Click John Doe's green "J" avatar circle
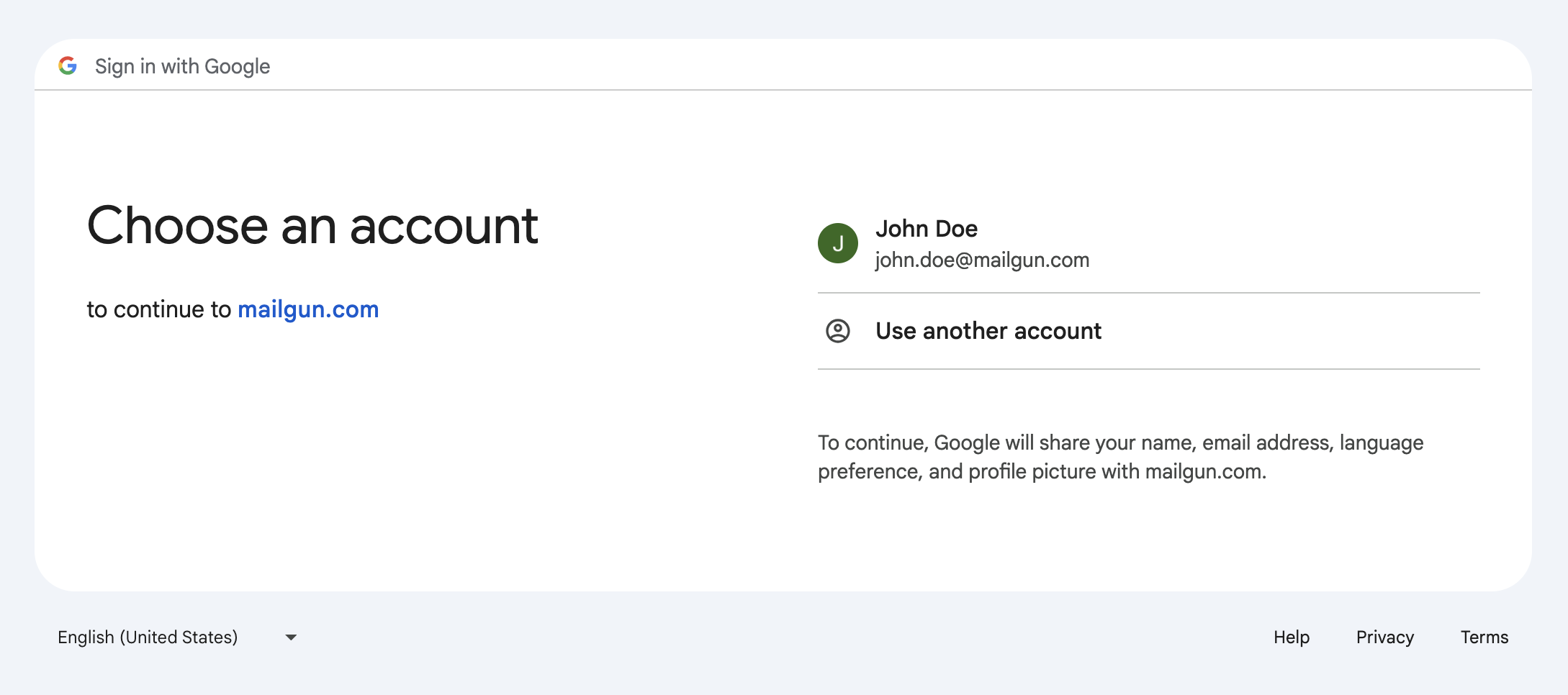 point(837,243)
